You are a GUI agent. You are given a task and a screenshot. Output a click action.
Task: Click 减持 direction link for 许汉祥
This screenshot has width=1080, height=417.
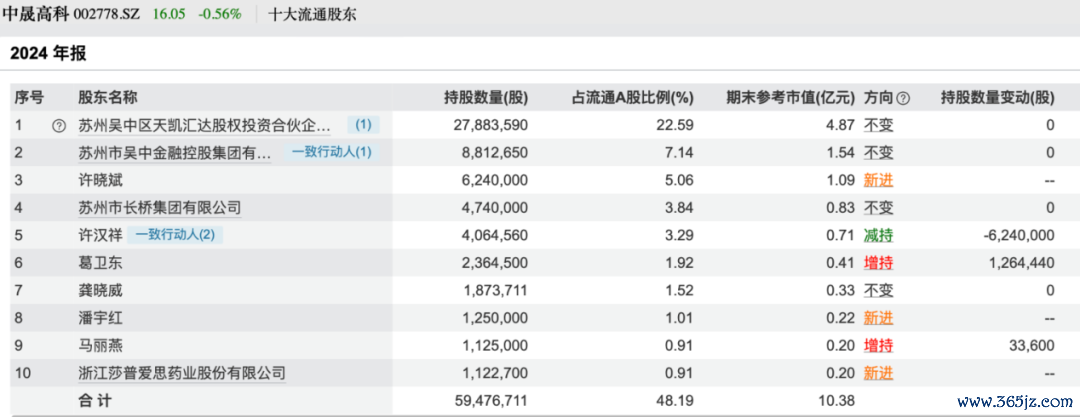tap(878, 235)
